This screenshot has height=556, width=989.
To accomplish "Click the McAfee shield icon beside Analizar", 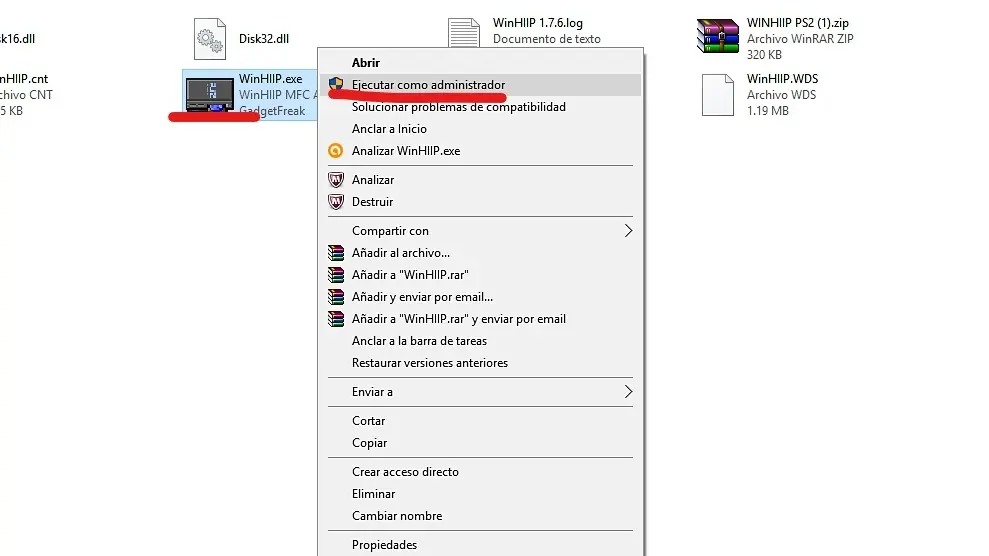I will [336, 180].
